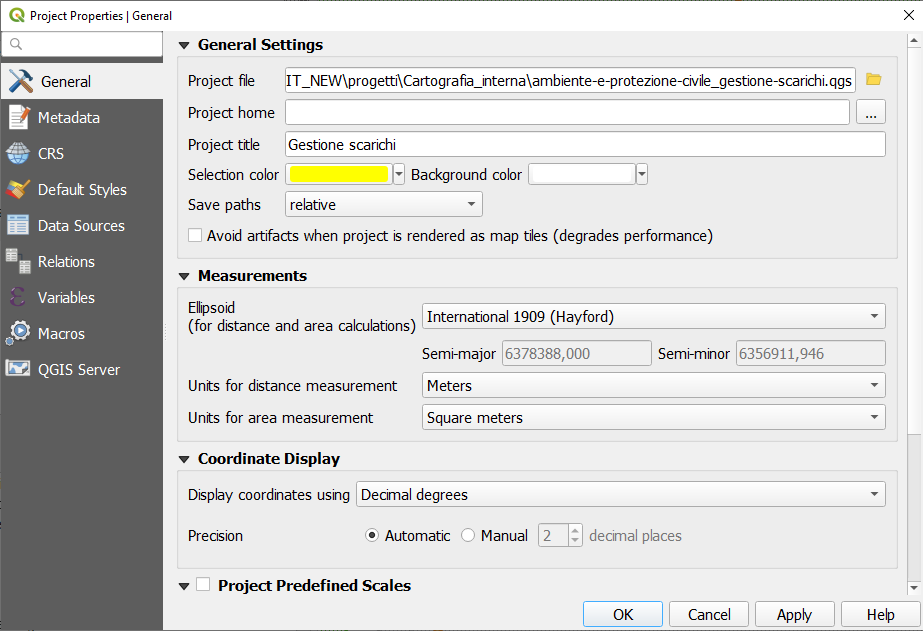Click the Cancel button

[x=709, y=615]
